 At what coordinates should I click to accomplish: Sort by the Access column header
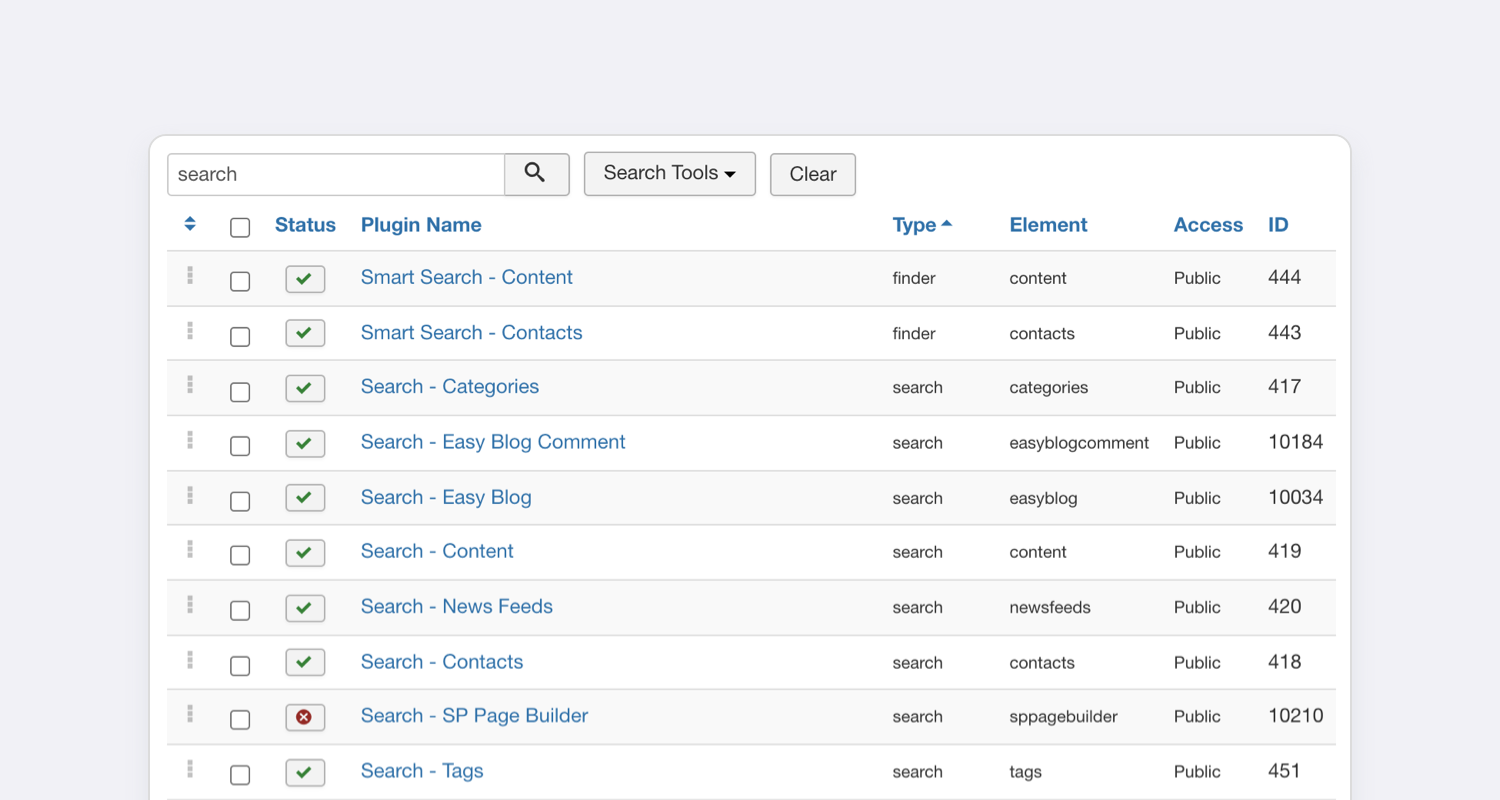[1208, 225]
